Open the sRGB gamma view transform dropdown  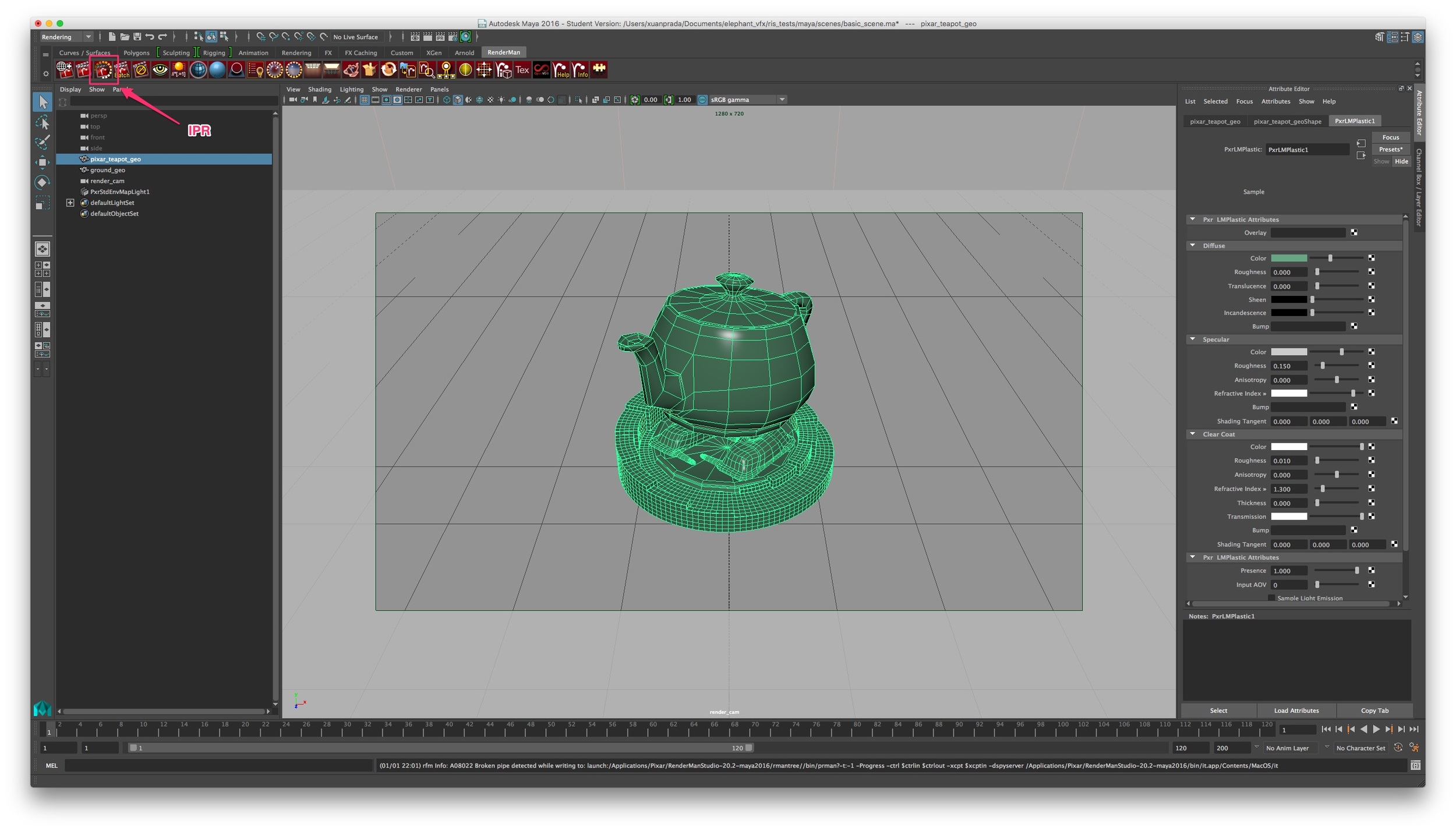pos(748,100)
